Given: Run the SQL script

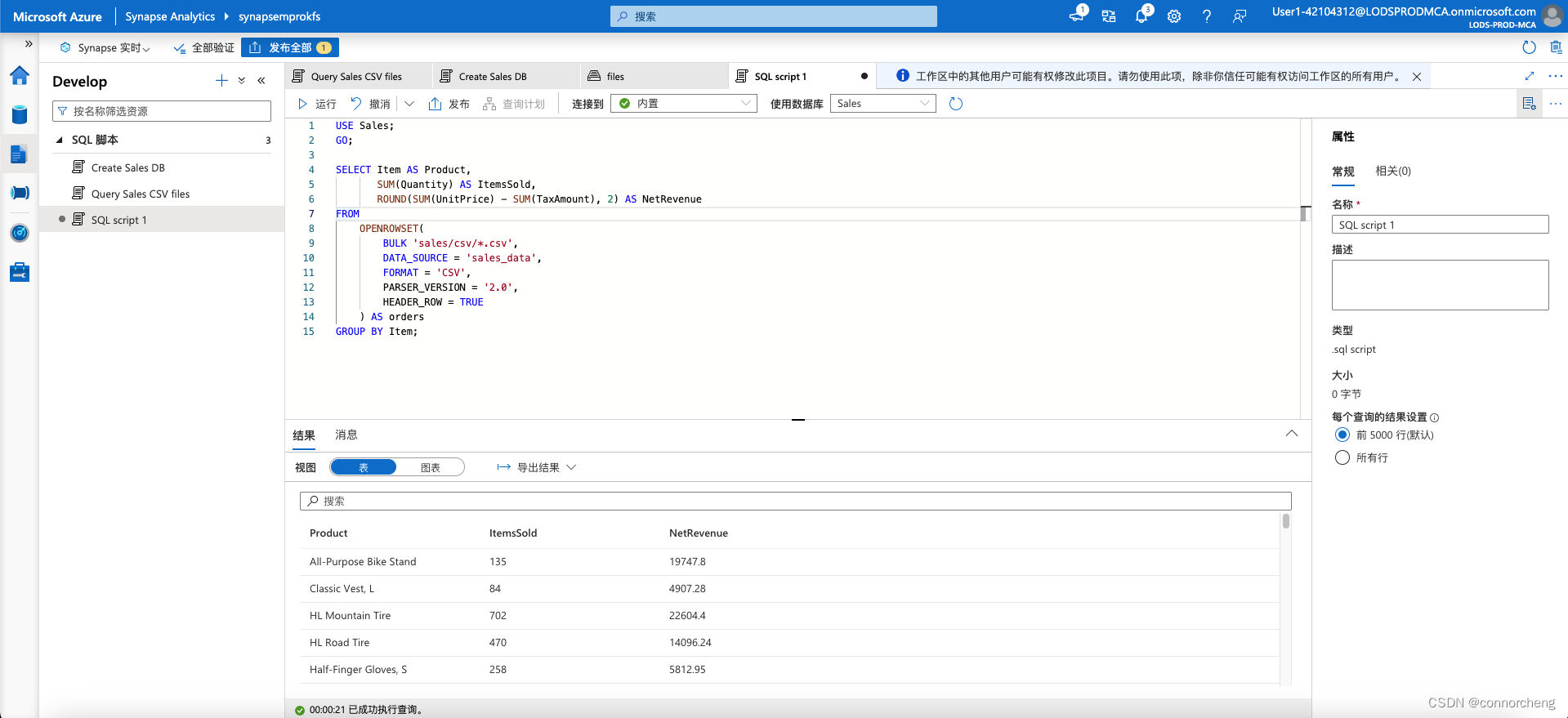Looking at the screenshot, I should point(317,104).
